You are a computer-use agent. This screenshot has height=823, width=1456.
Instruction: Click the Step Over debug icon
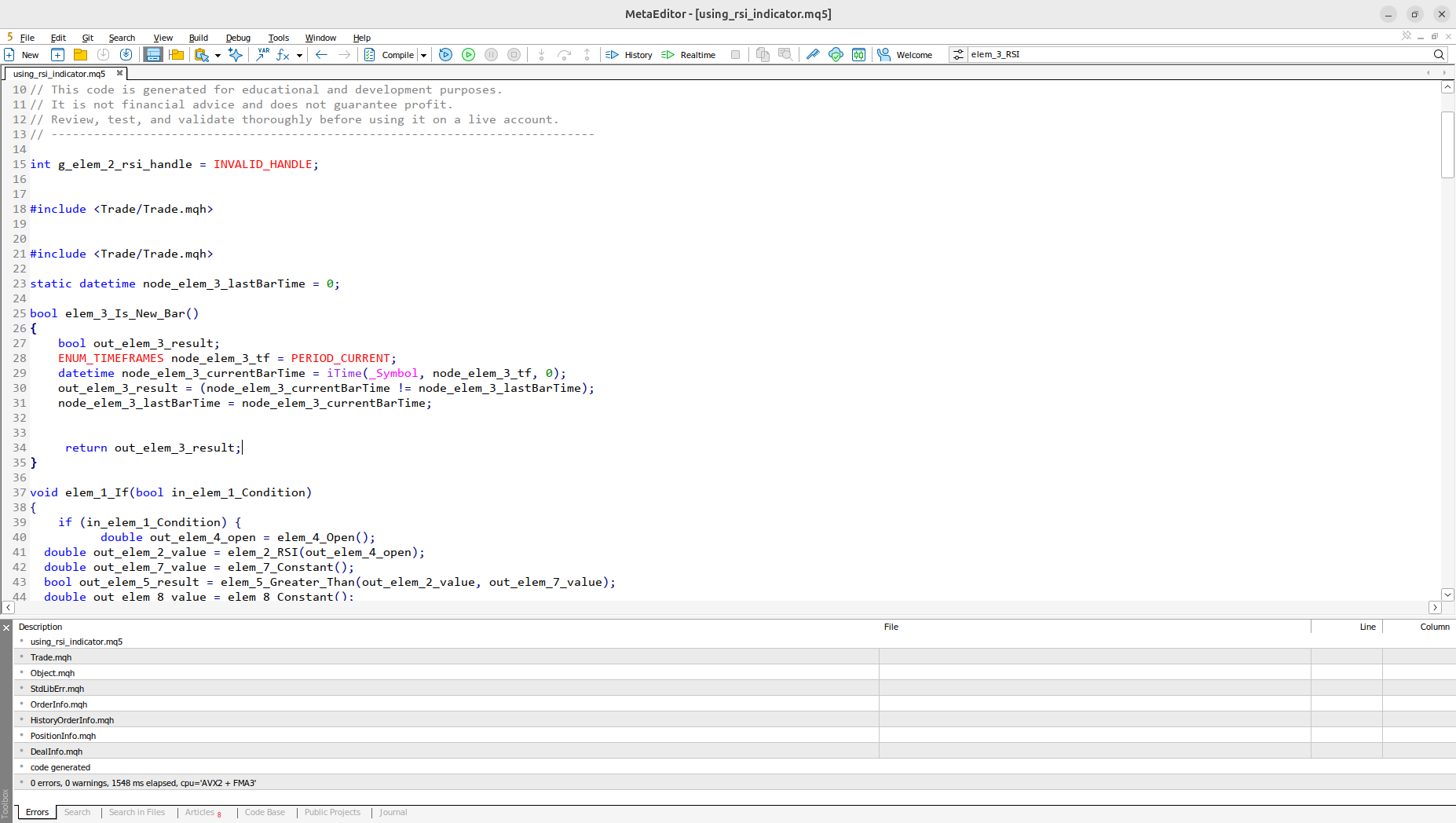coord(564,54)
